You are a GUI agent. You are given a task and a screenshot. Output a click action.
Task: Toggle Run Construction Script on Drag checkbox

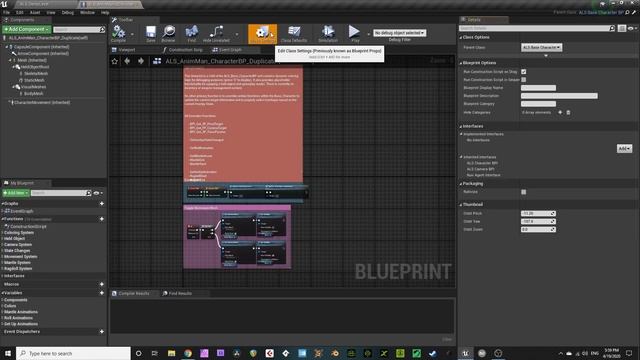coord(524,71)
